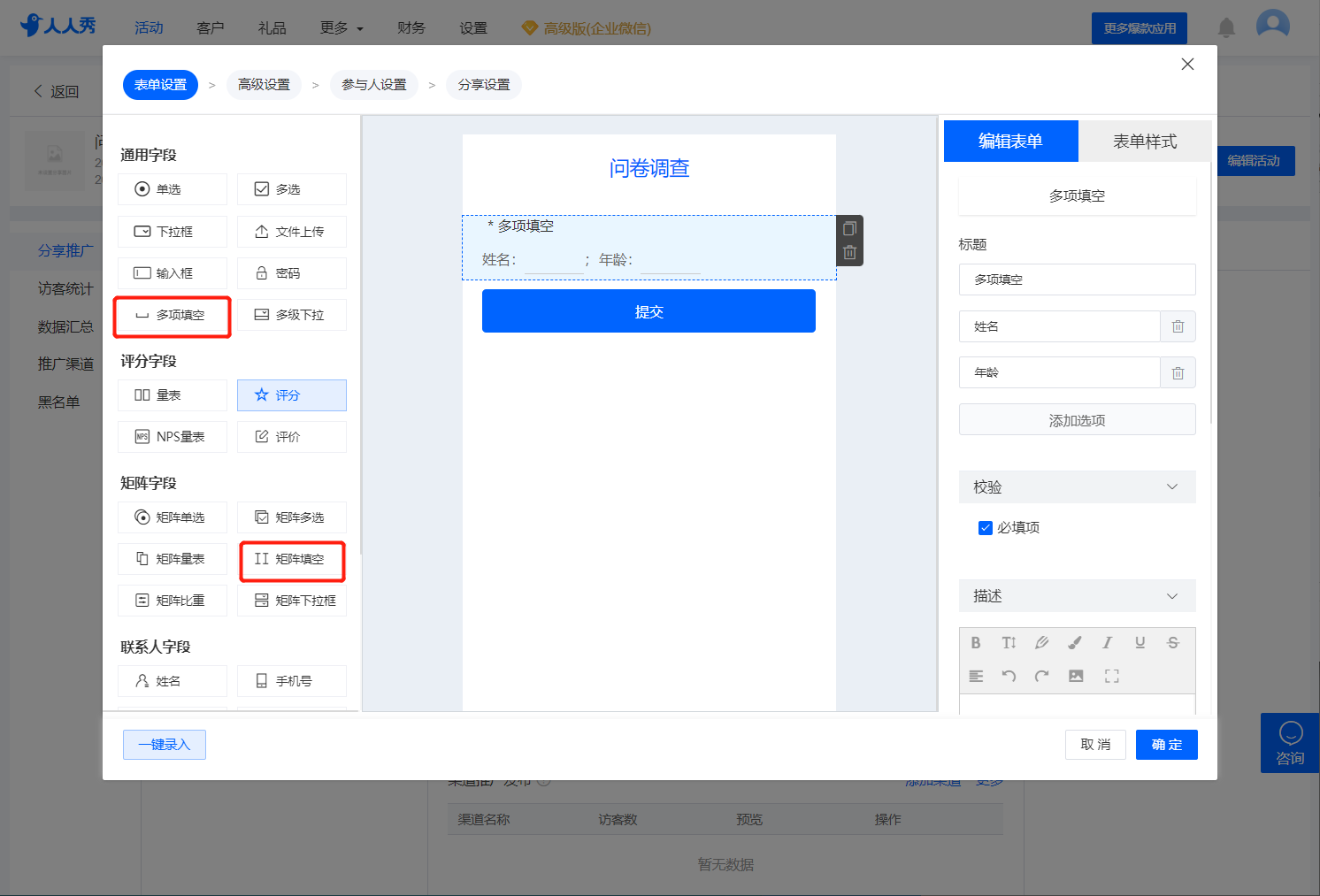
Task: Add a 矩阵下拉框 matrix dropdown field
Action: [x=292, y=601]
